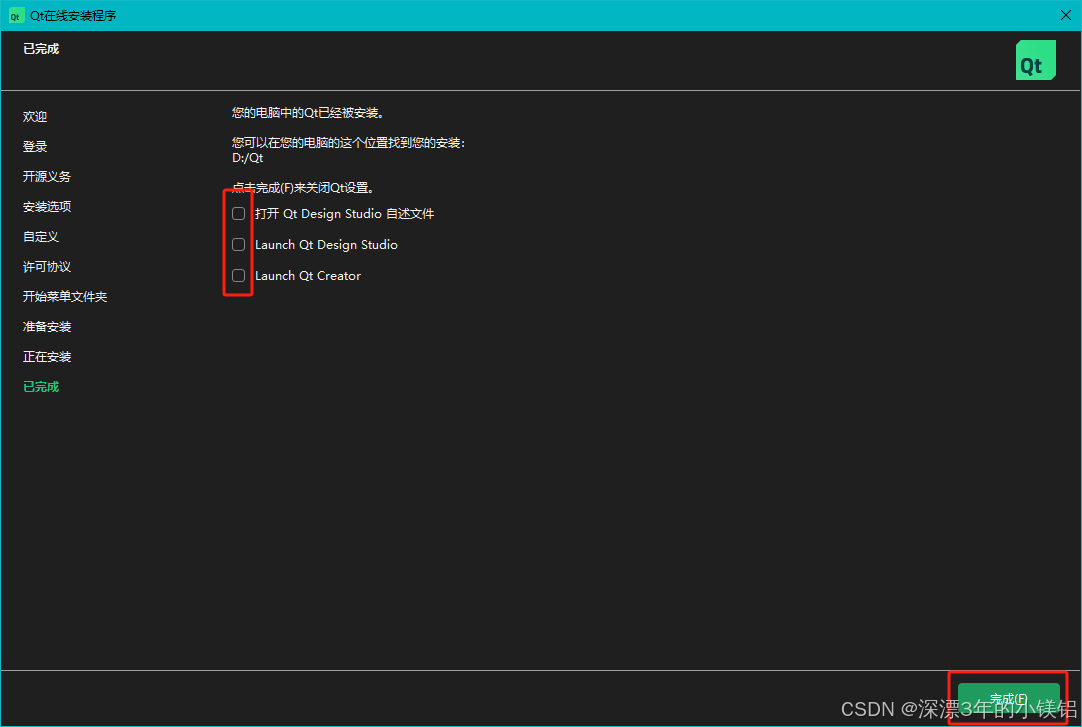The height and width of the screenshot is (727, 1082).
Task: Click the 完成(F) finish button
Action: coord(1008,699)
